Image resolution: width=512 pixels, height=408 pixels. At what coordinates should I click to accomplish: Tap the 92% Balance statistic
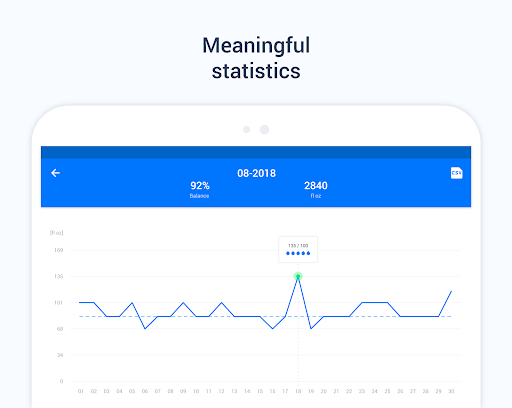[200, 189]
